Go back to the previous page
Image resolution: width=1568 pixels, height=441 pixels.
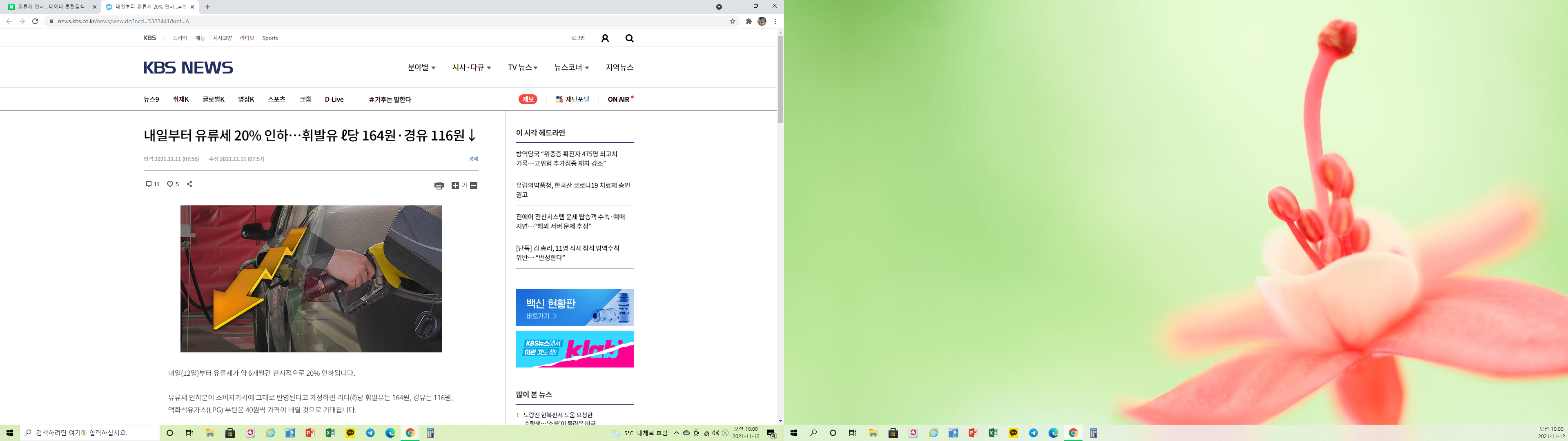point(9,21)
